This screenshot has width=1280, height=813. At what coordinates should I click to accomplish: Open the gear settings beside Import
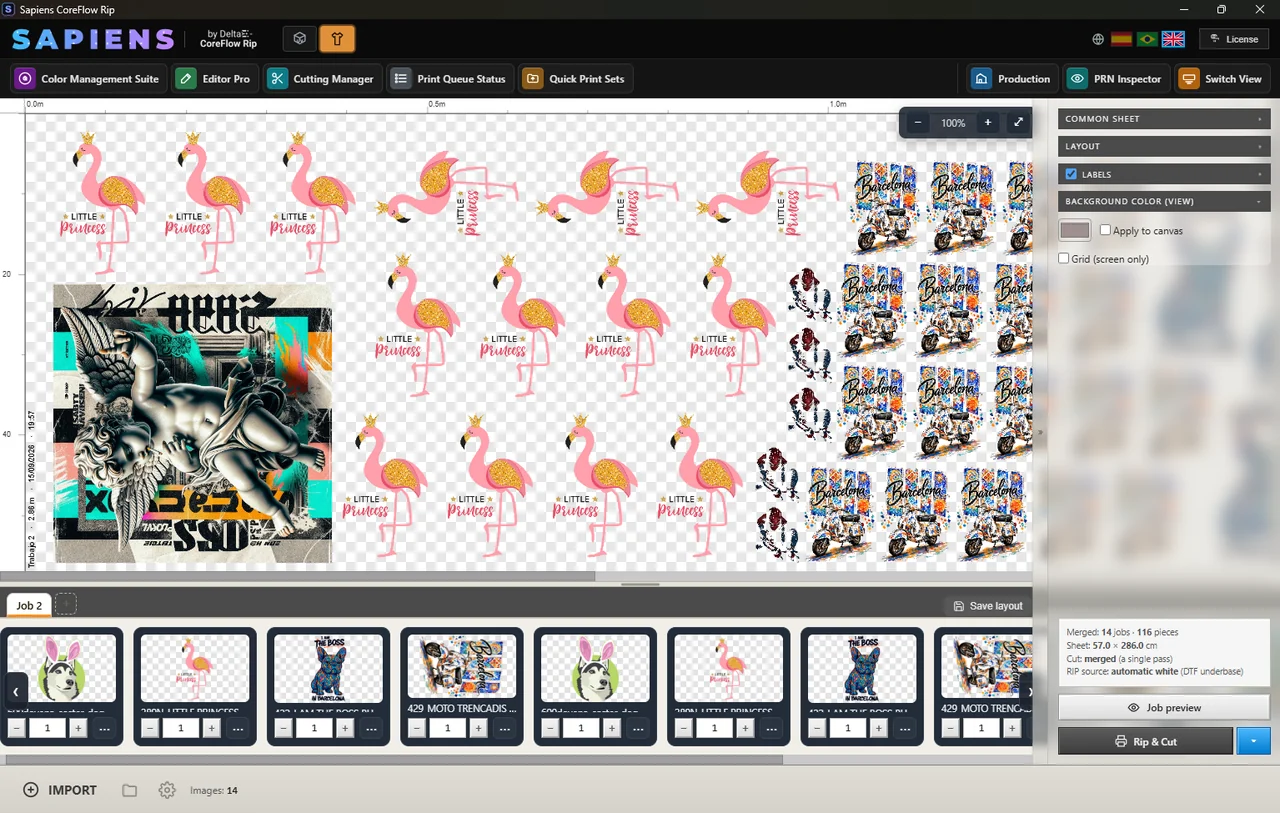tap(167, 790)
